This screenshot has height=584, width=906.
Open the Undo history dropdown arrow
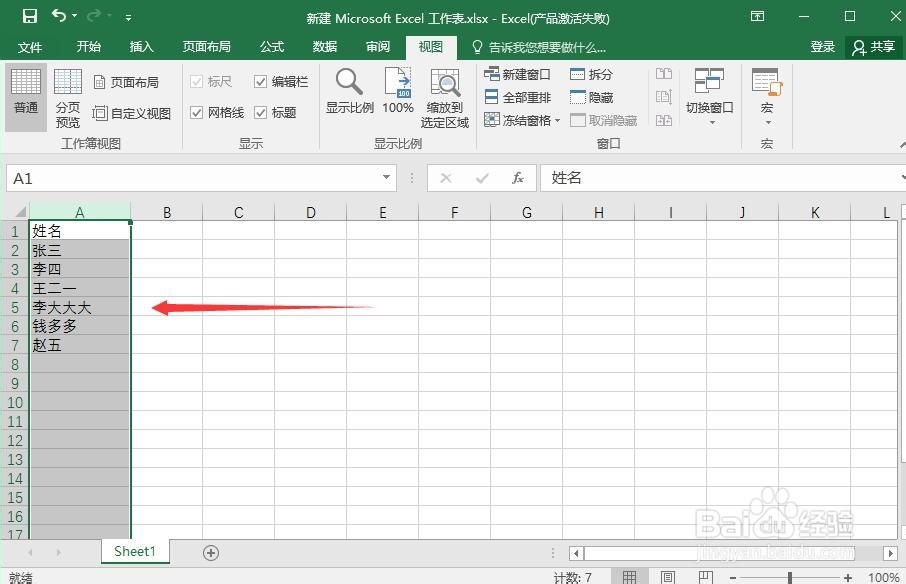pyautogui.click(x=75, y=16)
